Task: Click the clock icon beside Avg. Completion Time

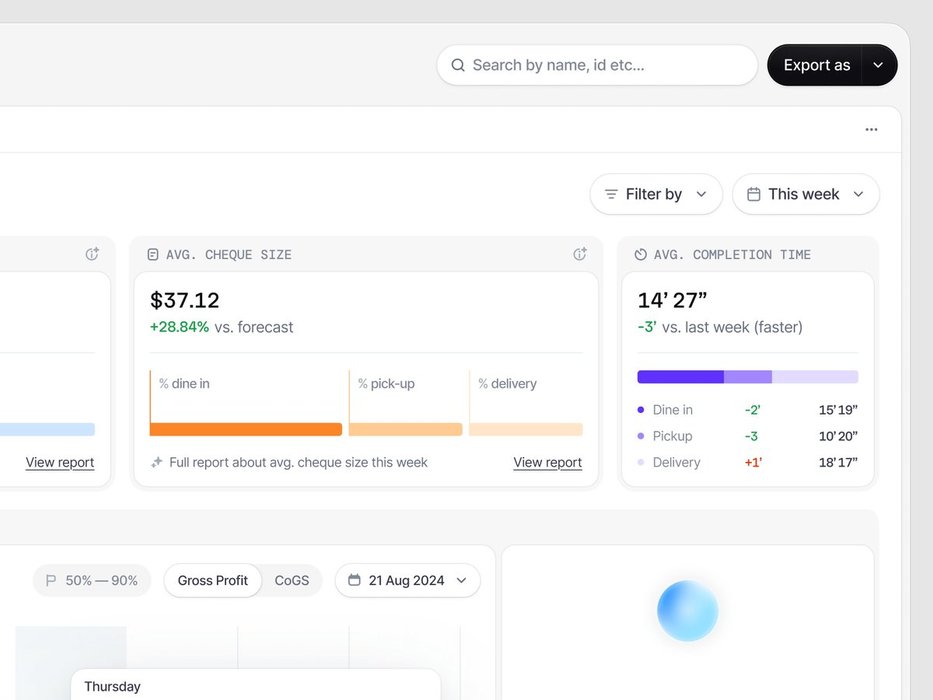Action: (x=640, y=255)
